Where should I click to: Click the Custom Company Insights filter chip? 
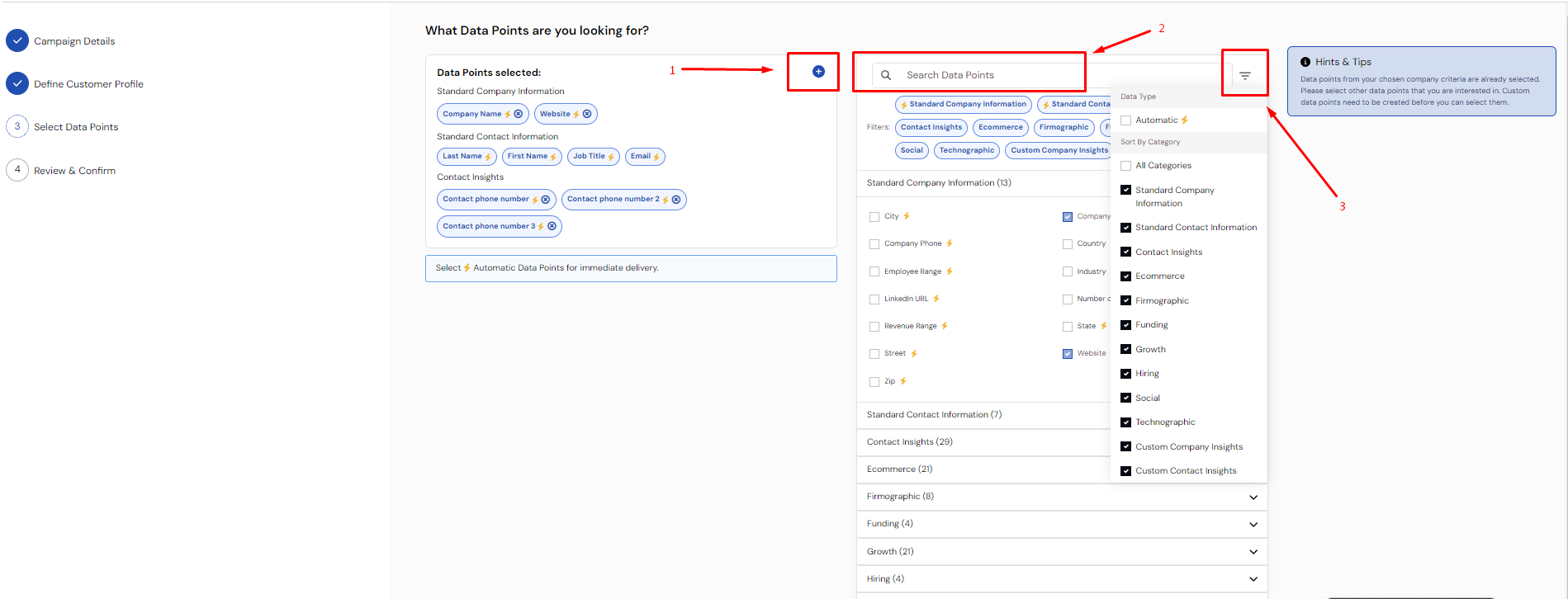(x=1059, y=150)
